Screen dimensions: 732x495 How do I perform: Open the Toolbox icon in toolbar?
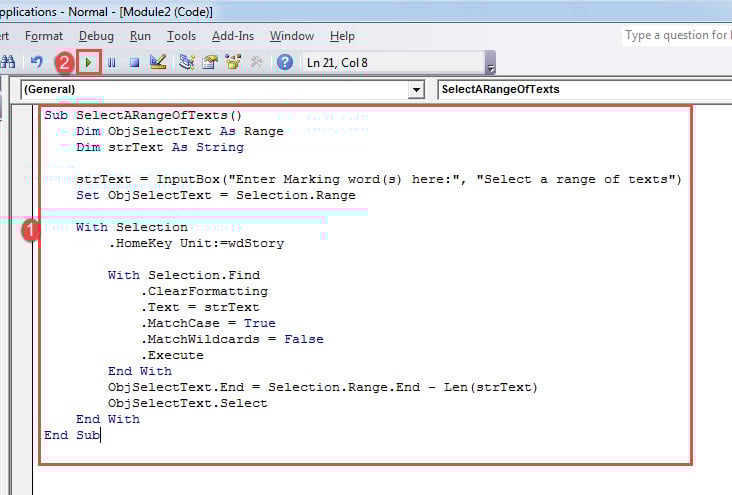pyautogui.click(x=256, y=62)
